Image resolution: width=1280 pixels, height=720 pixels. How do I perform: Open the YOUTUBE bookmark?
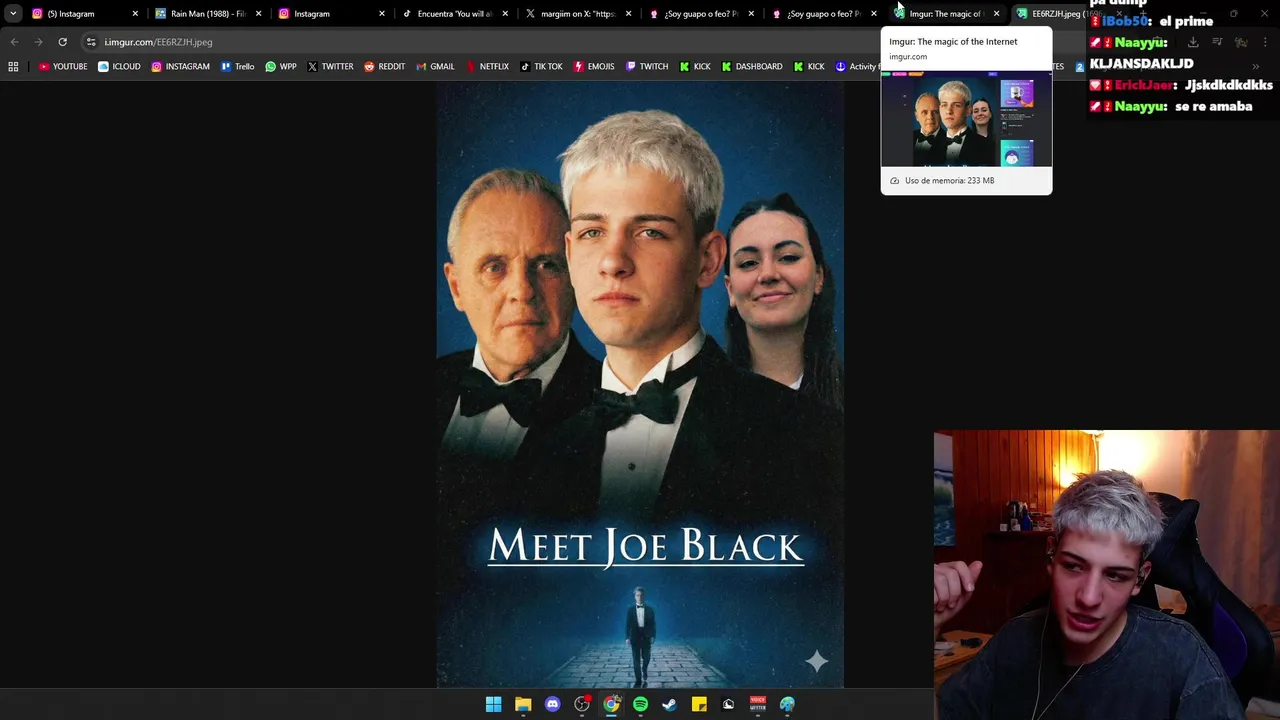[63, 66]
